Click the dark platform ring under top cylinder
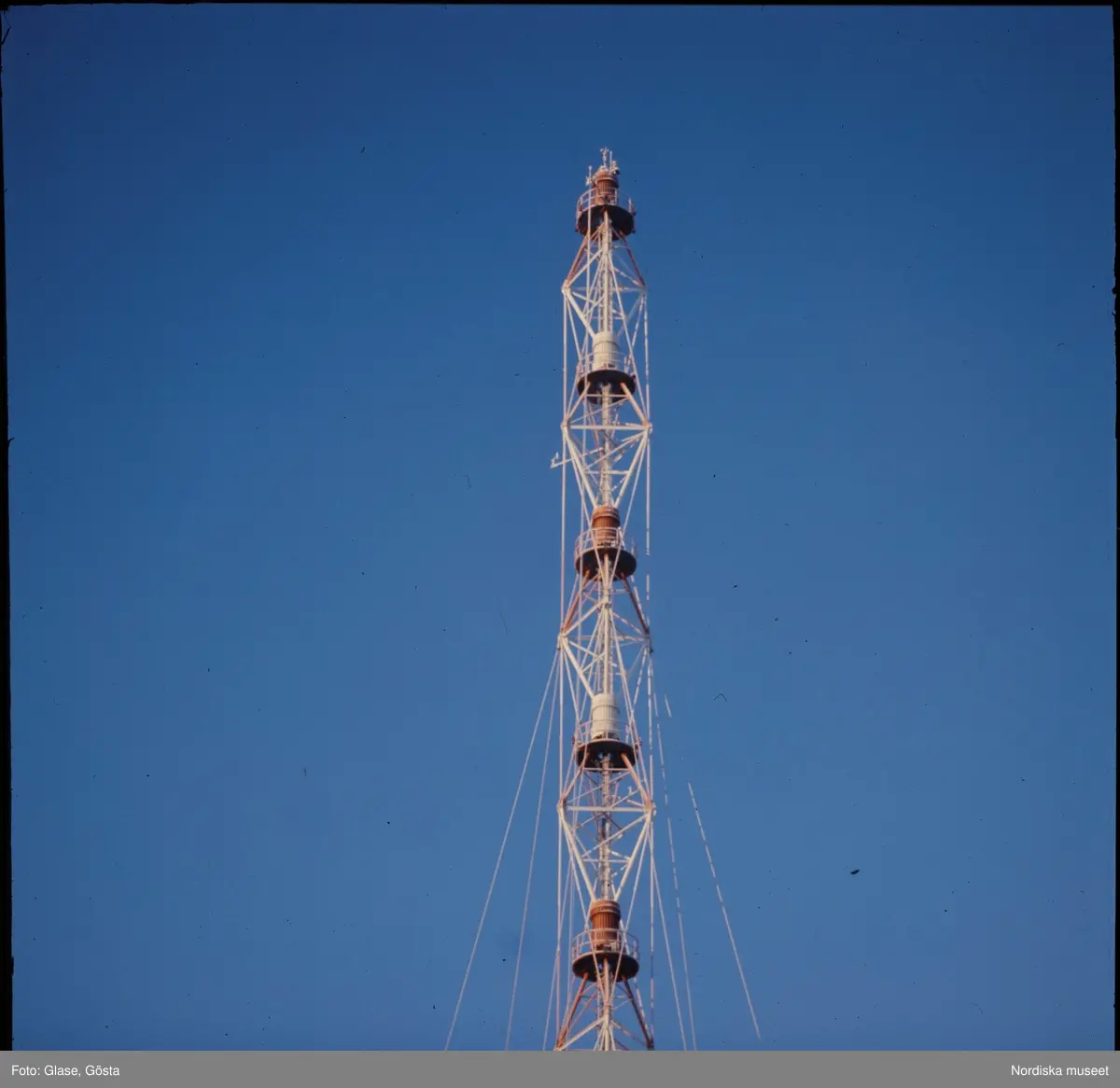 coord(605,220)
